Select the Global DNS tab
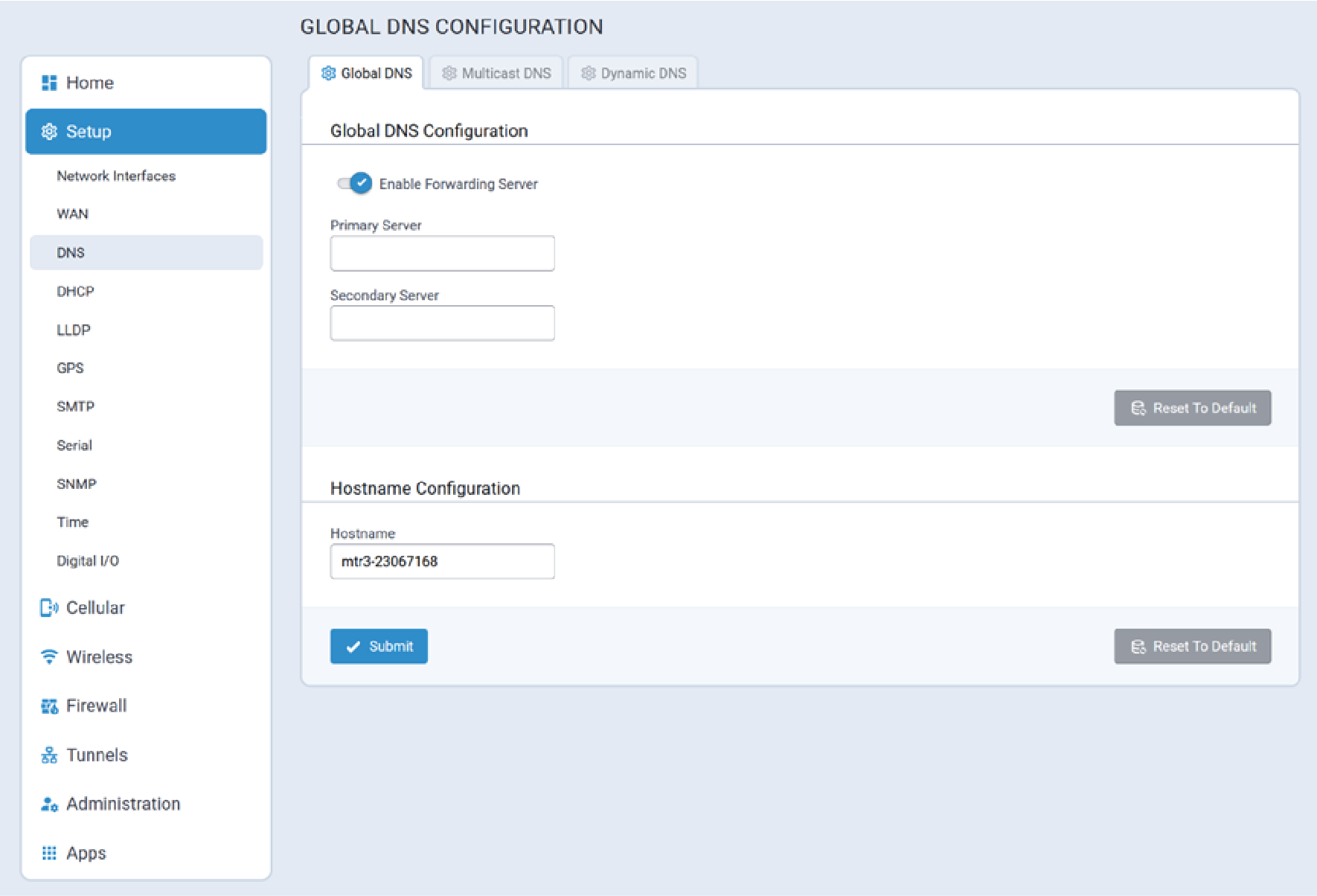The image size is (1317, 896). click(x=367, y=73)
